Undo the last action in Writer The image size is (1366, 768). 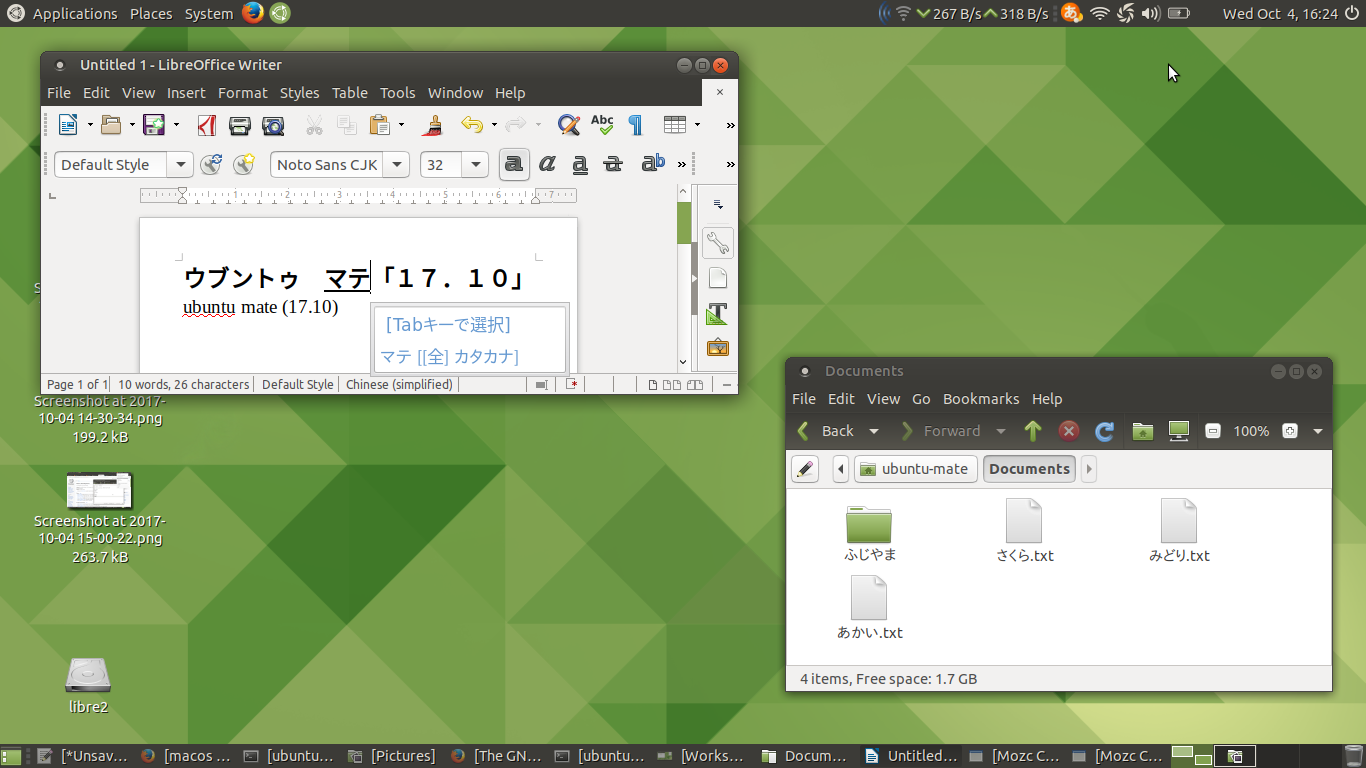click(472, 125)
